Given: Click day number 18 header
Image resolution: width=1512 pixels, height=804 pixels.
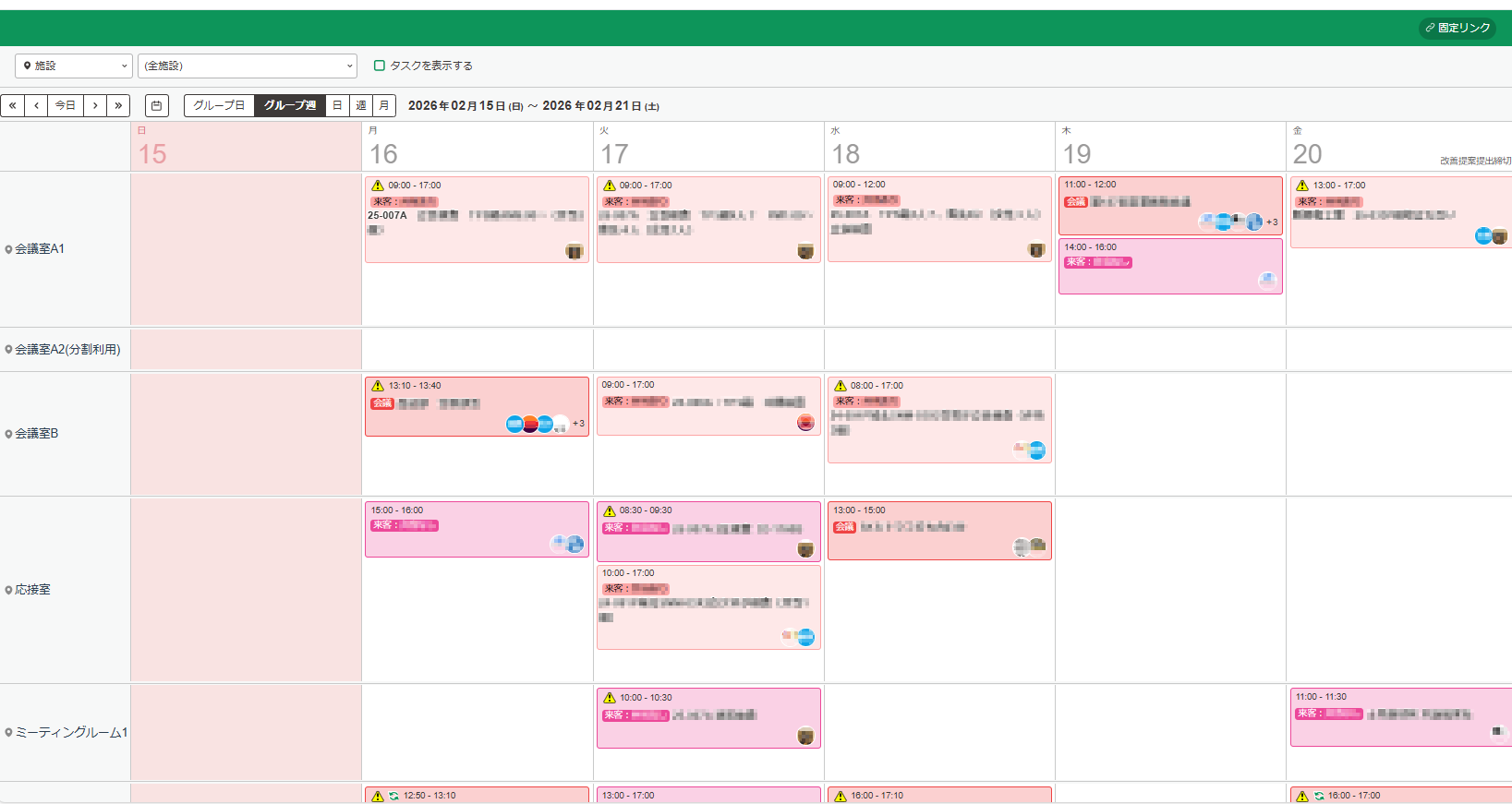Looking at the screenshot, I should point(845,153).
